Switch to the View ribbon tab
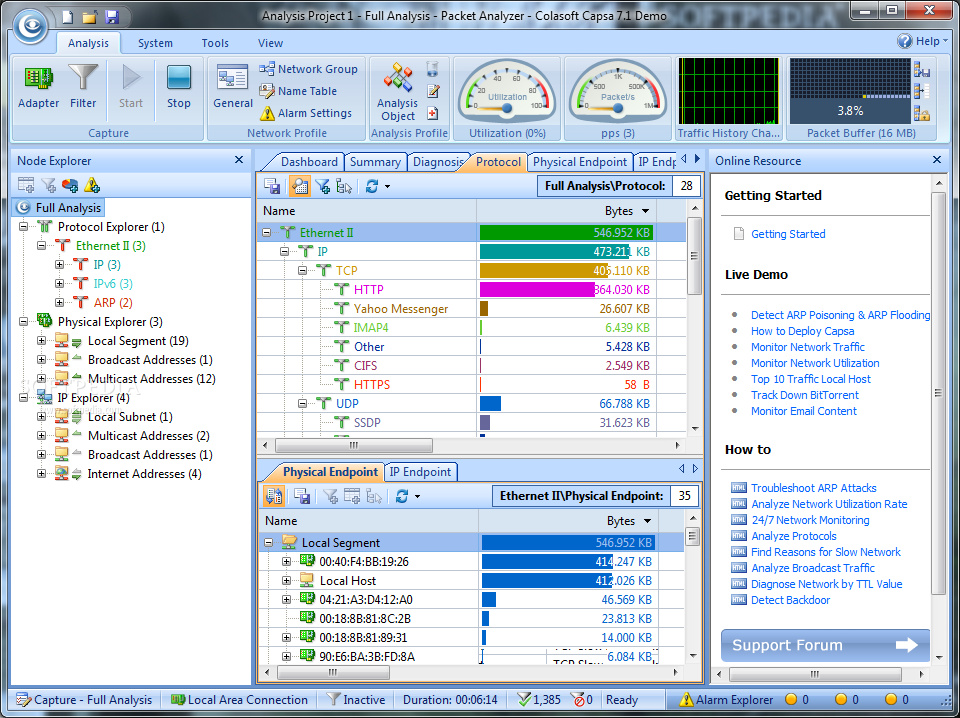960x718 pixels. pos(270,43)
